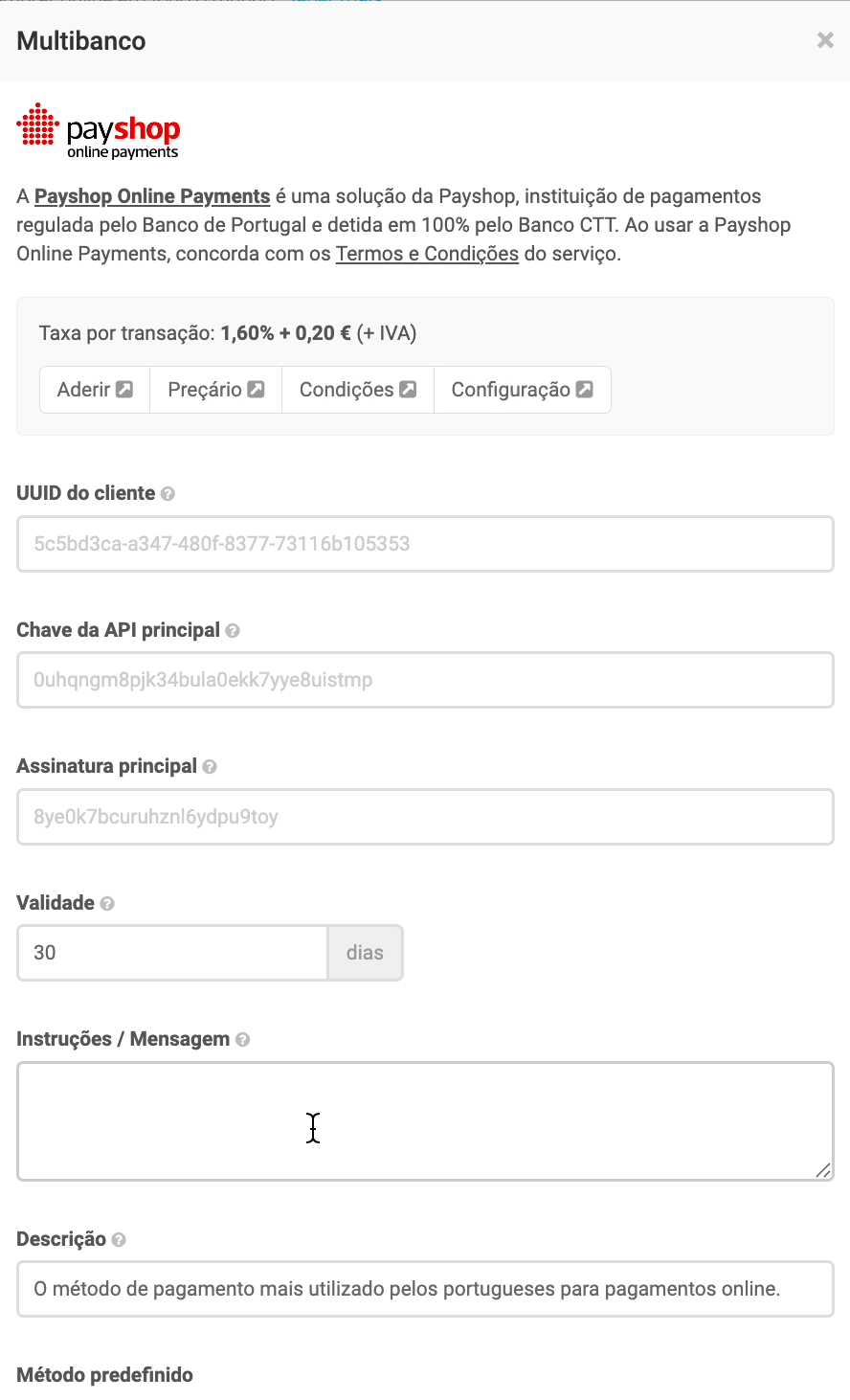Click the Validade days number field
The image size is (850, 1400).
pos(172,953)
